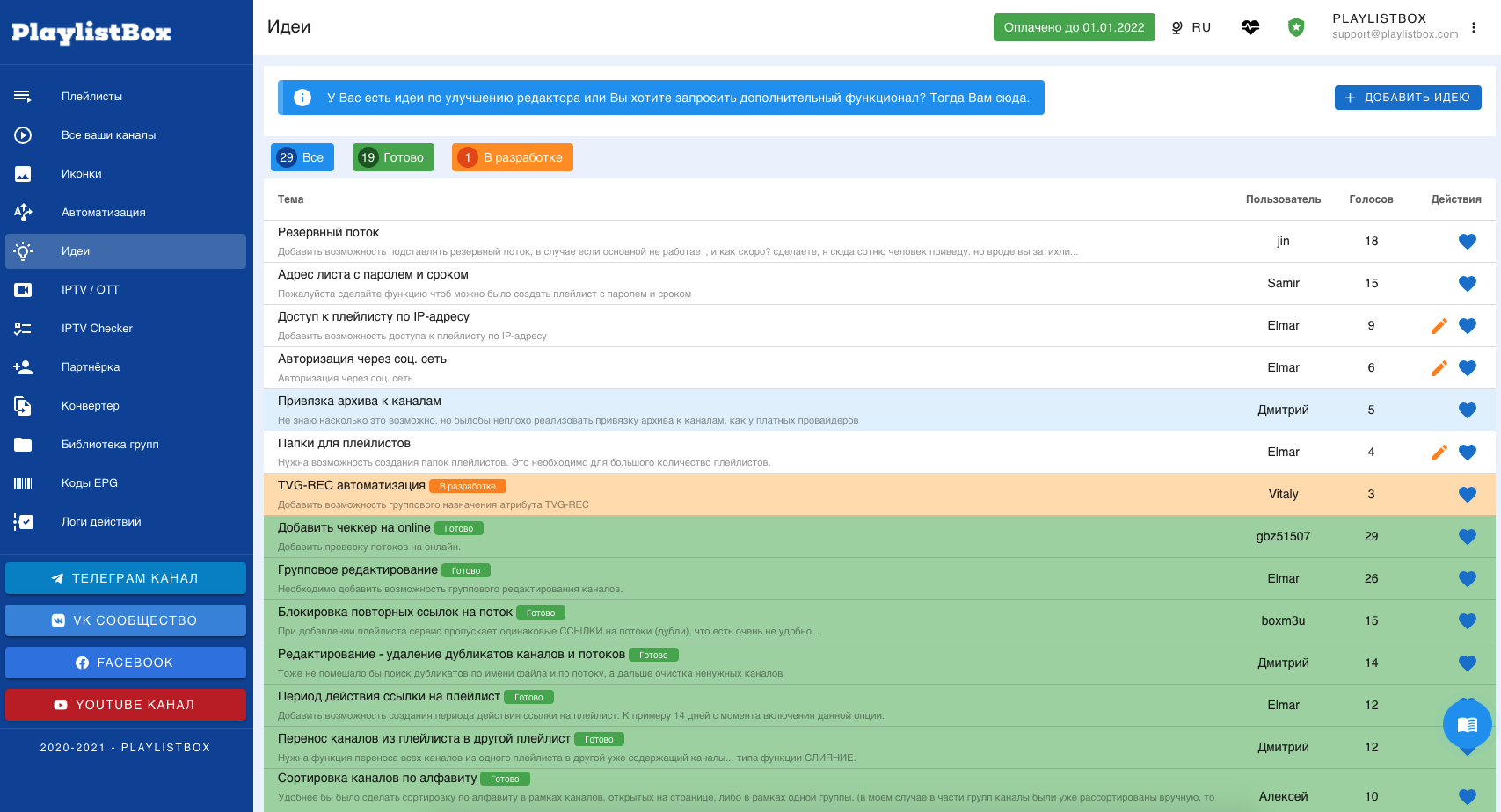Viewport: 1501px width, 812px height.
Task: Go to Плейлисты section
Action: (126, 97)
